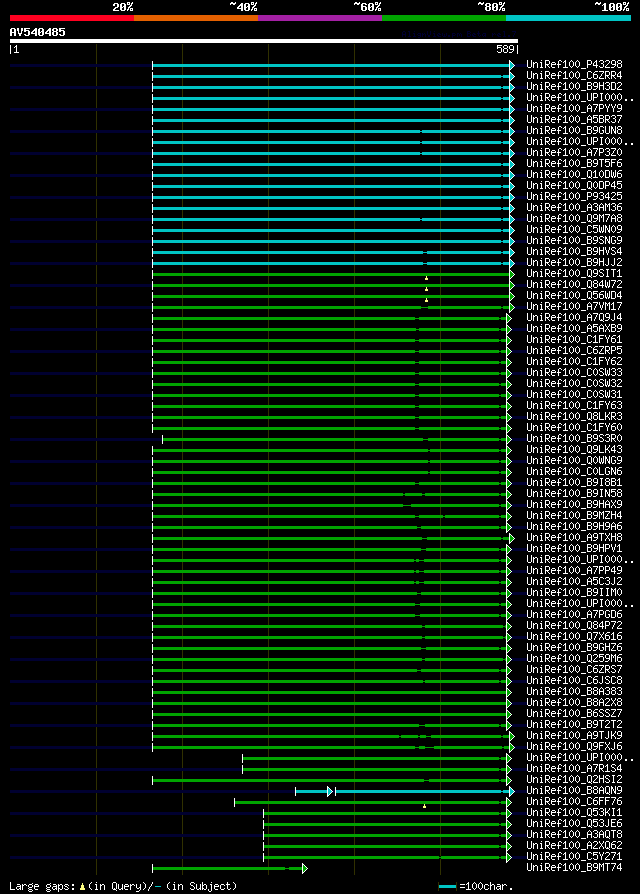Viewport: 640px width, 894px height.
Task: Click the UniRef100_Q9FXJ6 label
Action: click(574, 746)
